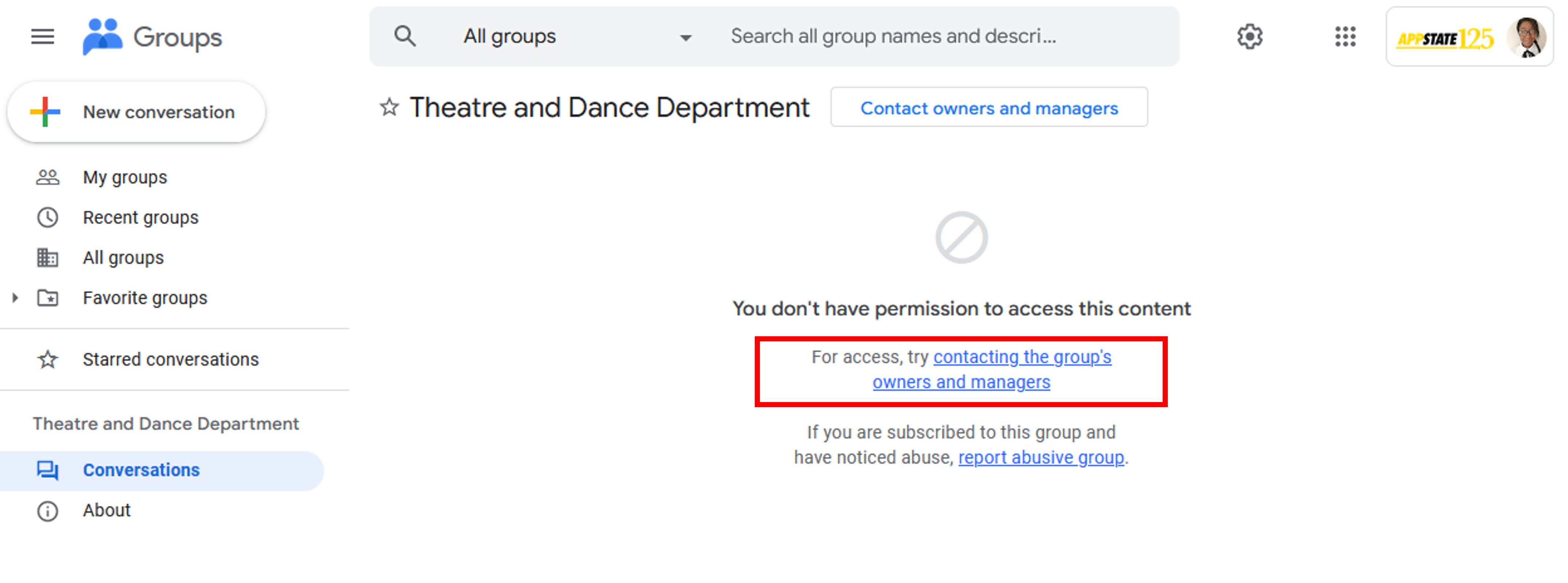Open Starred conversations
Screen dimensions: 1568x583
point(170,359)
